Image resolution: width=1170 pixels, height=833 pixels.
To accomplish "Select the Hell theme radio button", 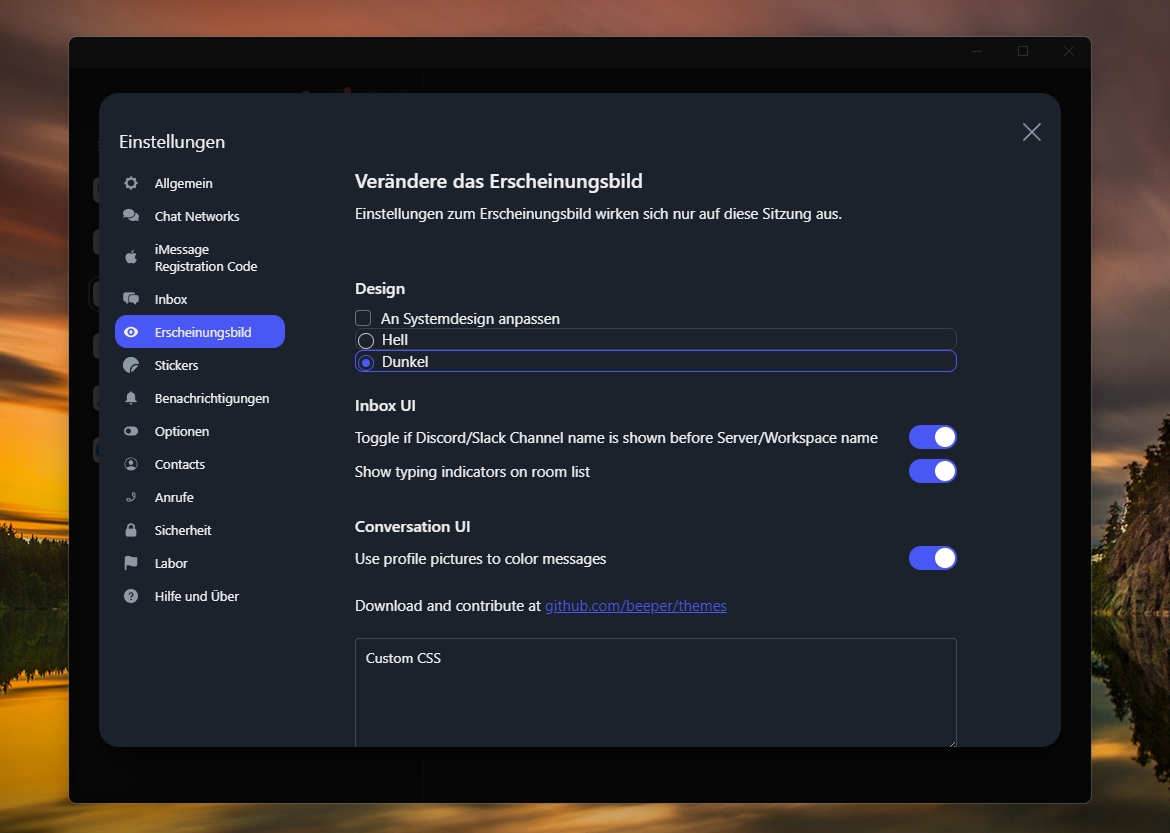I will (x=366, y=340).
